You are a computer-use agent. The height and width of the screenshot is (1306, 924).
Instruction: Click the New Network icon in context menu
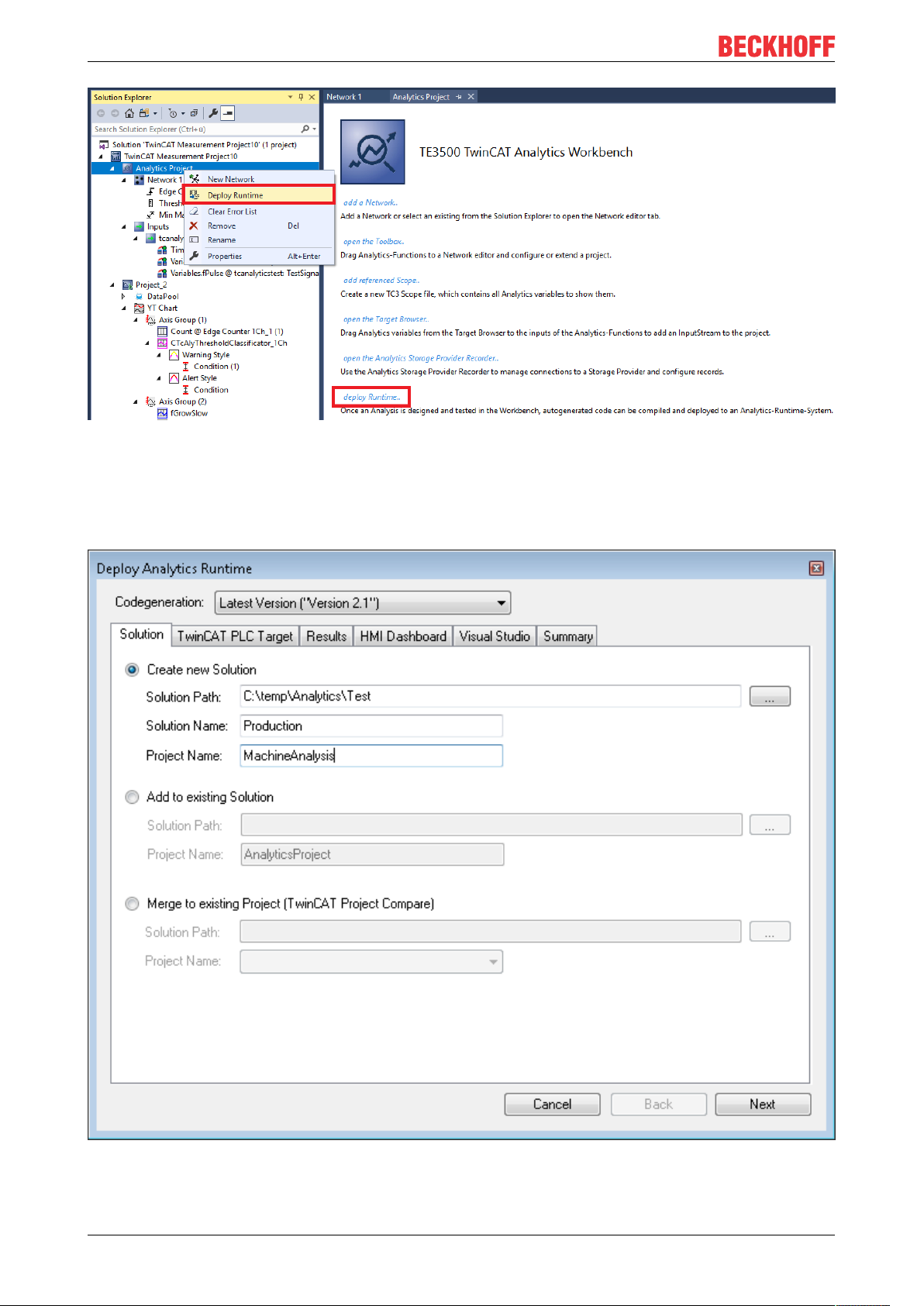195,179
